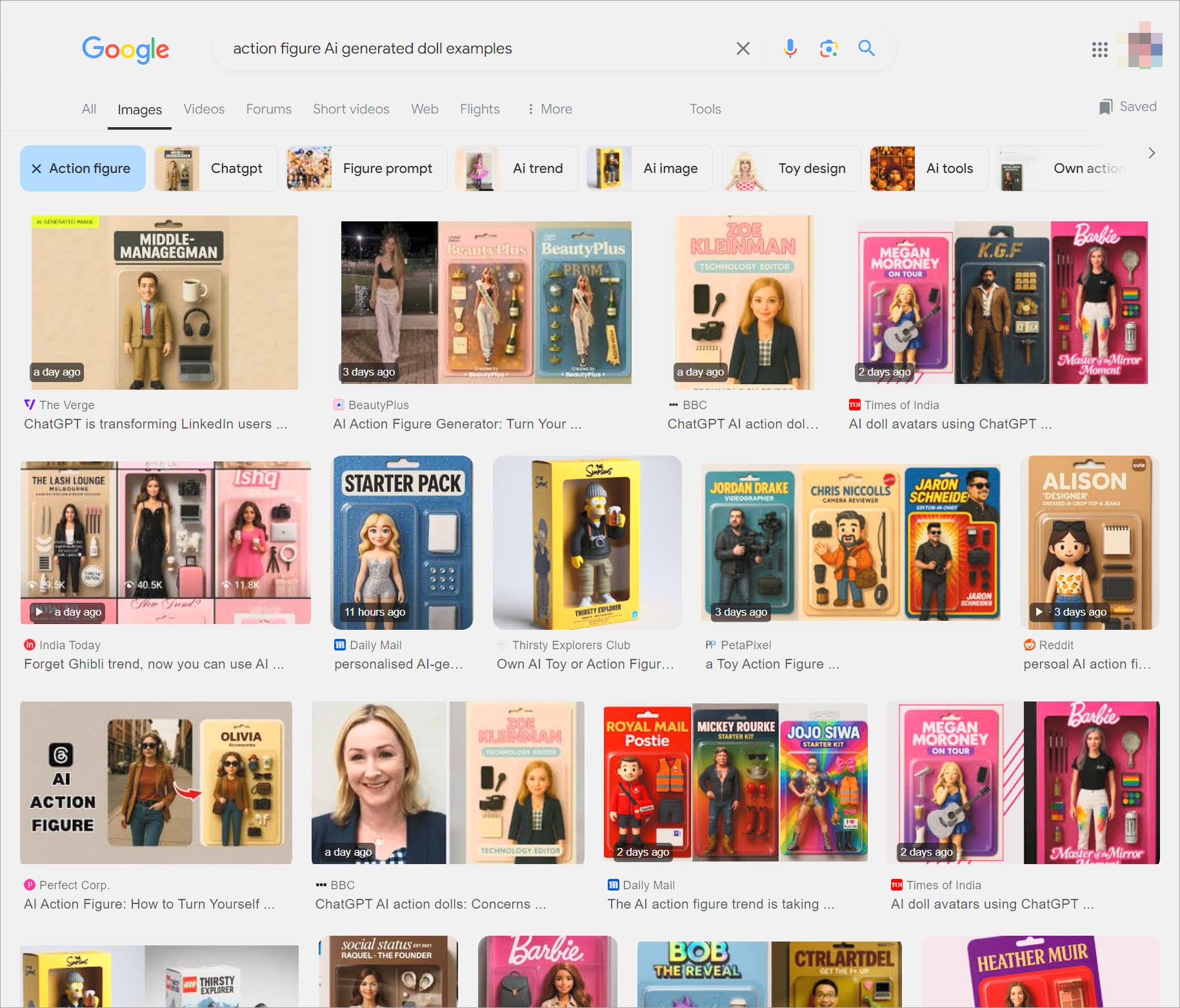Open the Flights tab
Viewport: 1180px width, 1008px height.
[x=479, y=109]
